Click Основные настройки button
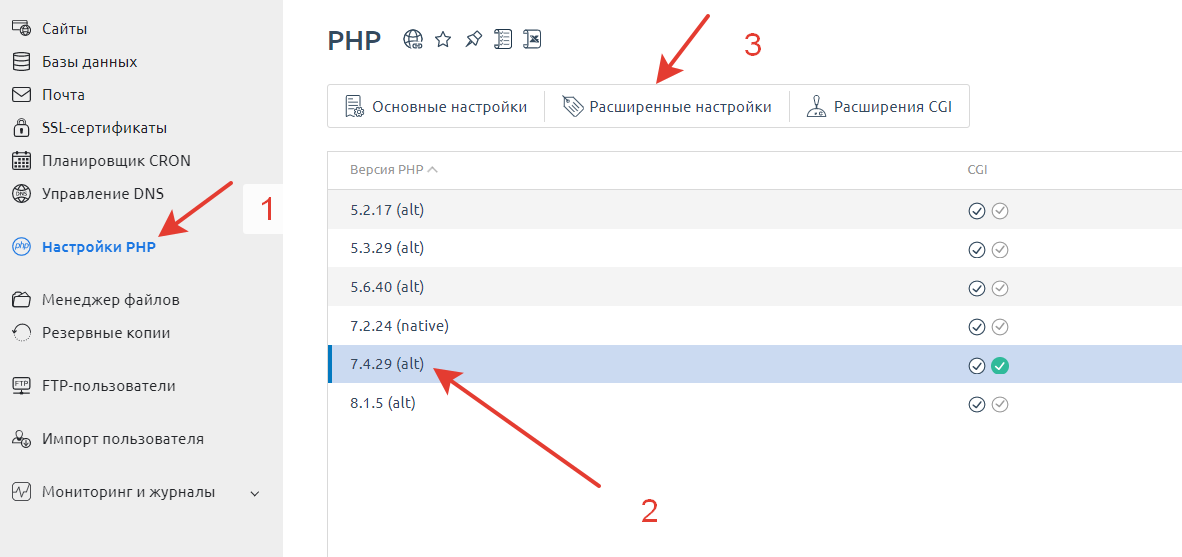Viewport: 1182px width, 557px height. pos(435,106)
